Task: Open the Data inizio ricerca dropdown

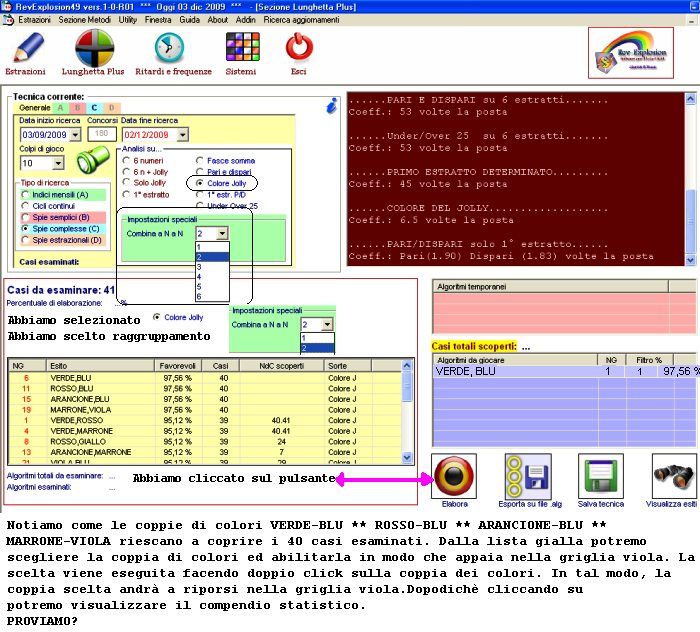Action: (75, 134)
